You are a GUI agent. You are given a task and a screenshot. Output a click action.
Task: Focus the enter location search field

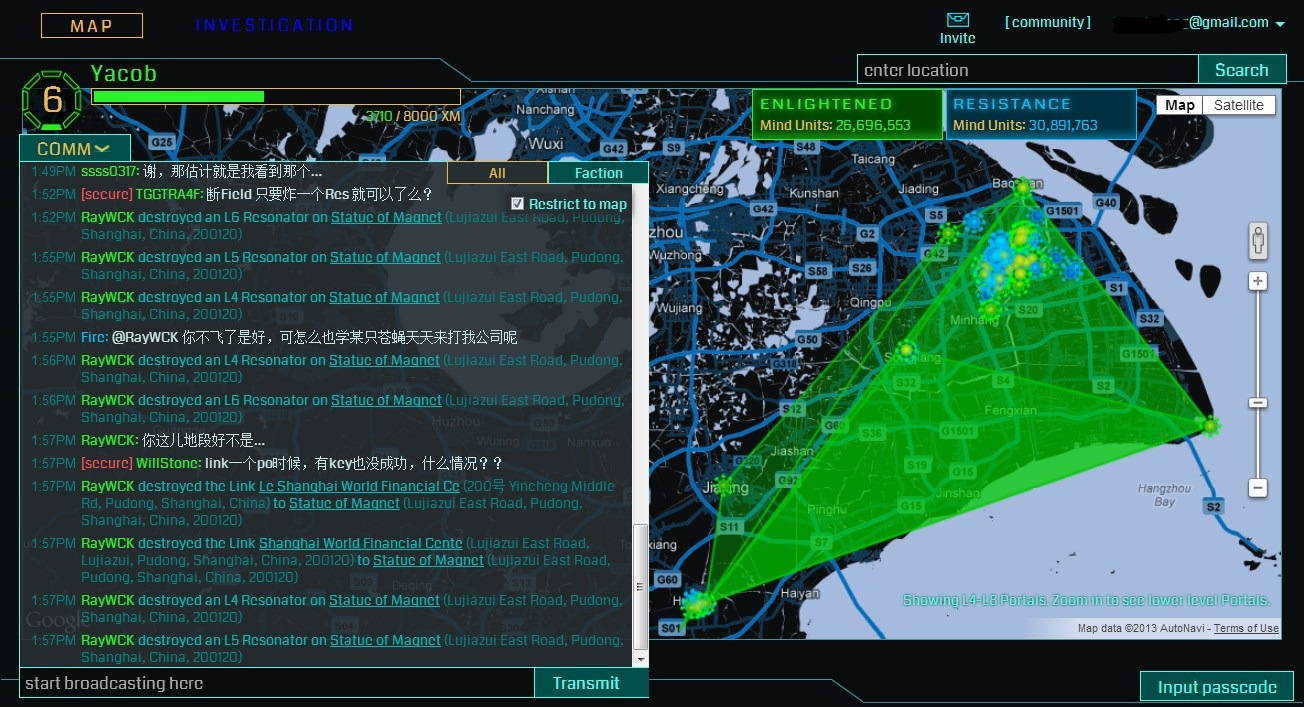coord(1028,70)
